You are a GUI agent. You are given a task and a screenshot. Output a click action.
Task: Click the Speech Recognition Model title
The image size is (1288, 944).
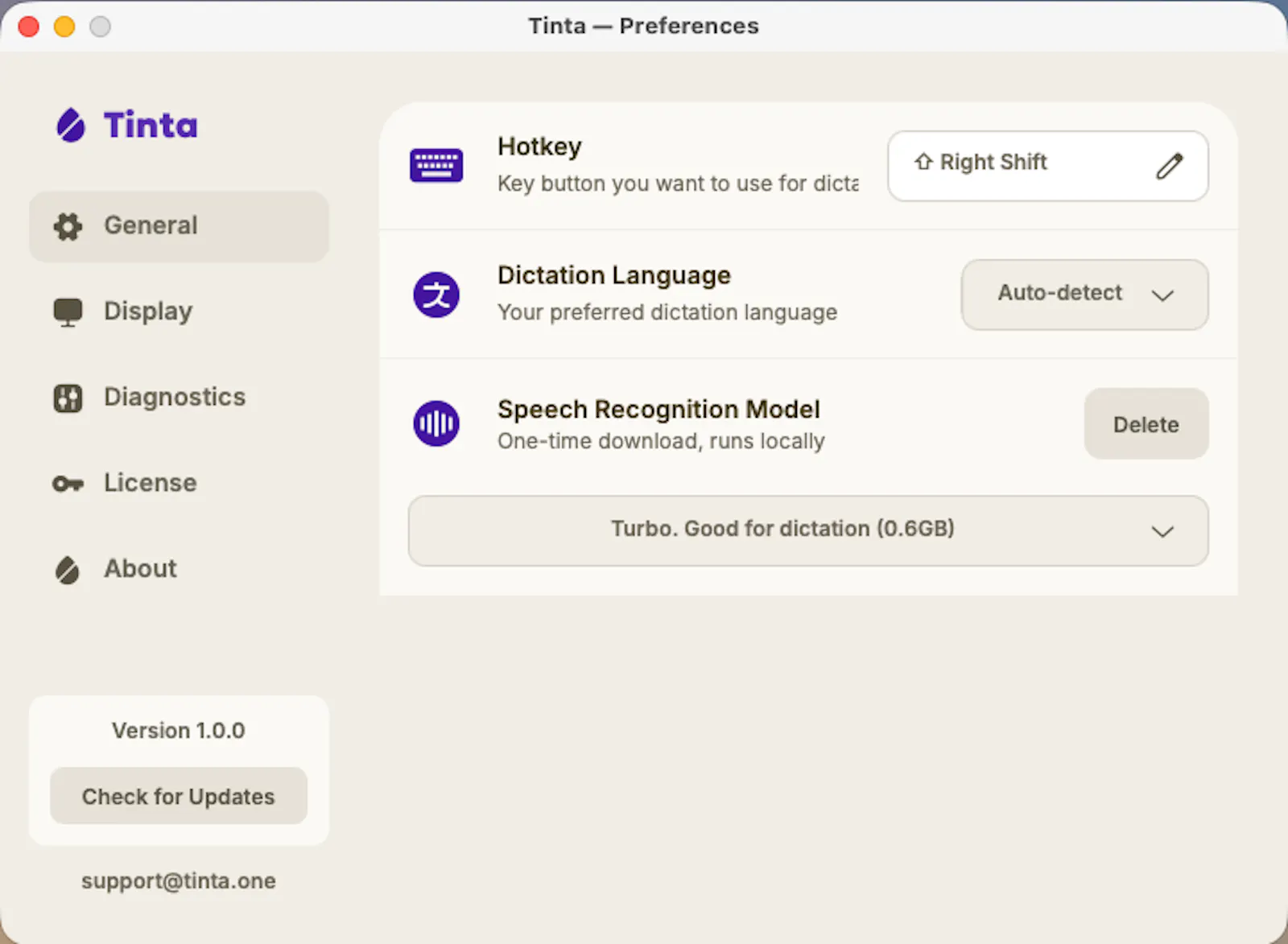(658, 409)
